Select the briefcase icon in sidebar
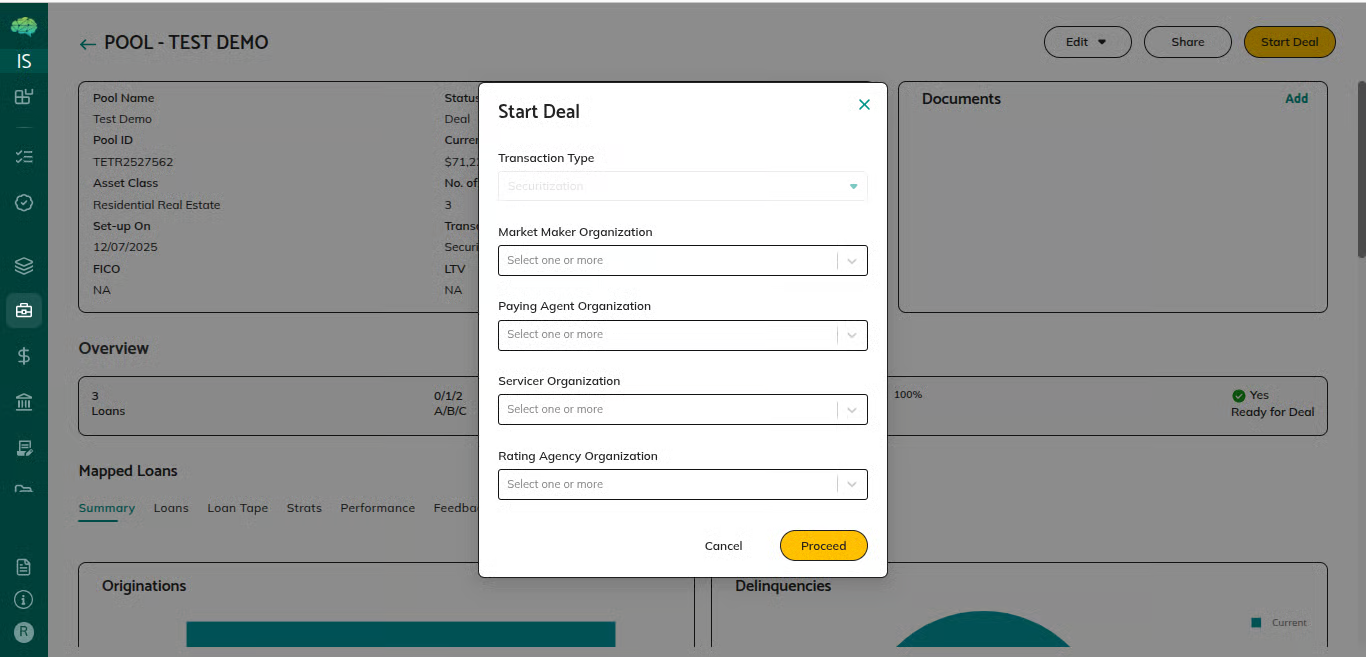 click(24, 311)
